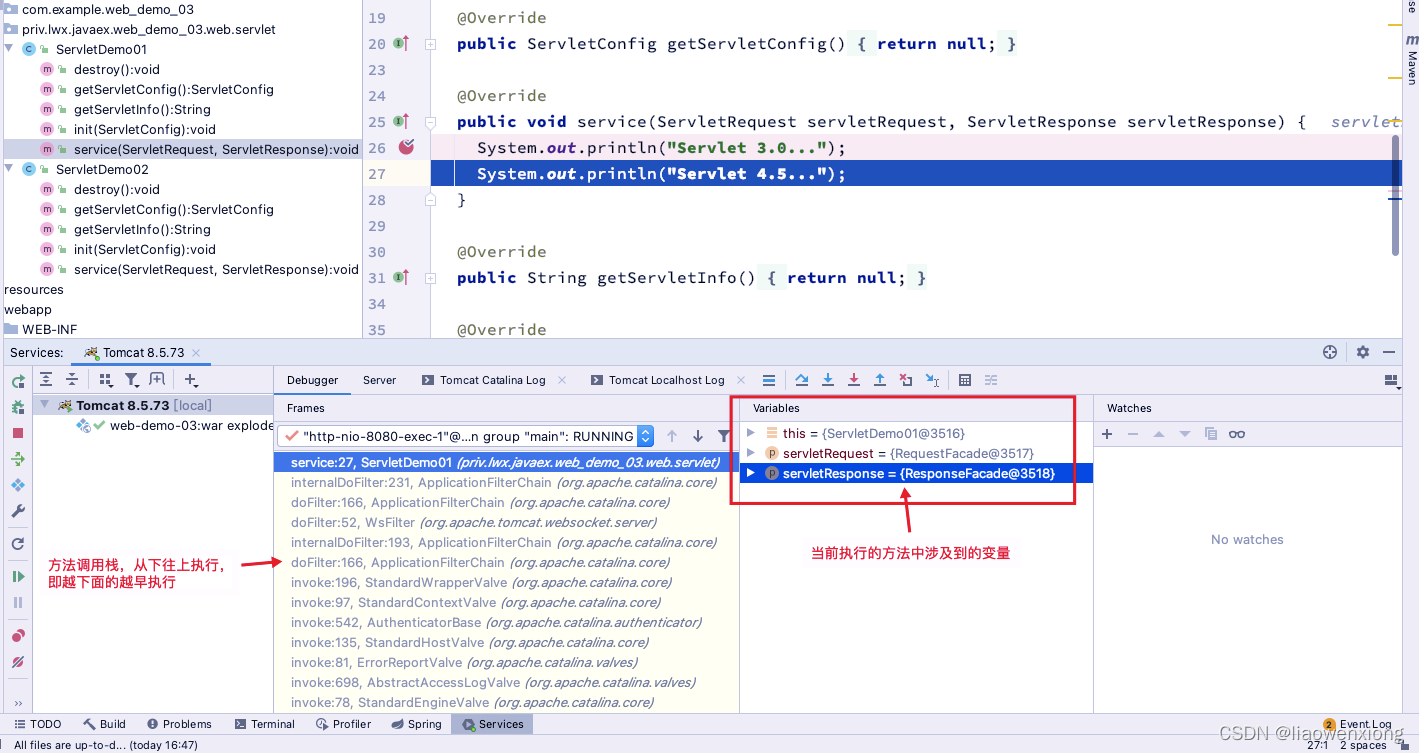Open the Spring tool window
This screenshot has height=753, width=1419.
point(416,724)
